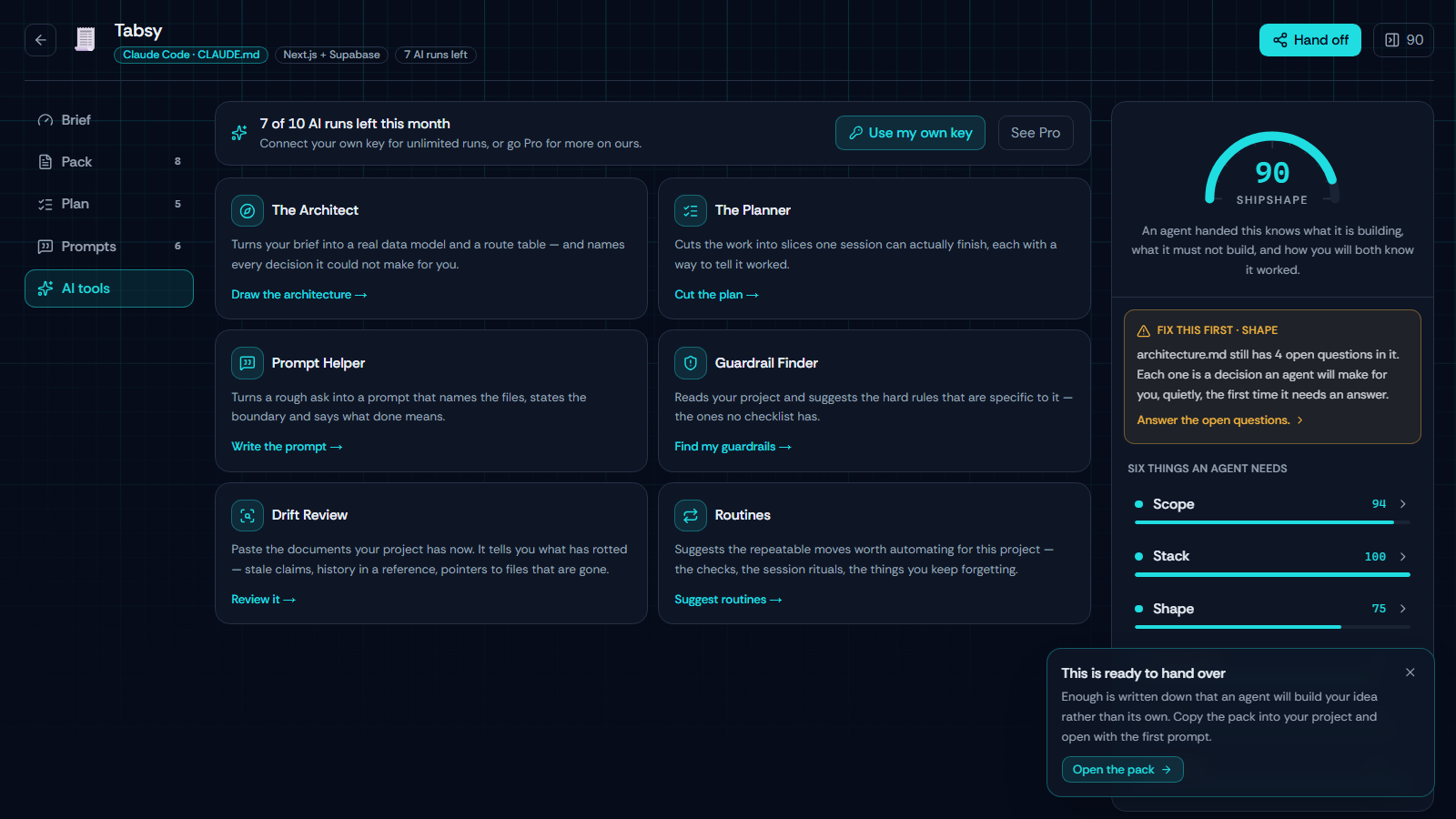
Task: Open the Prompts section
Action: point(109,247)
